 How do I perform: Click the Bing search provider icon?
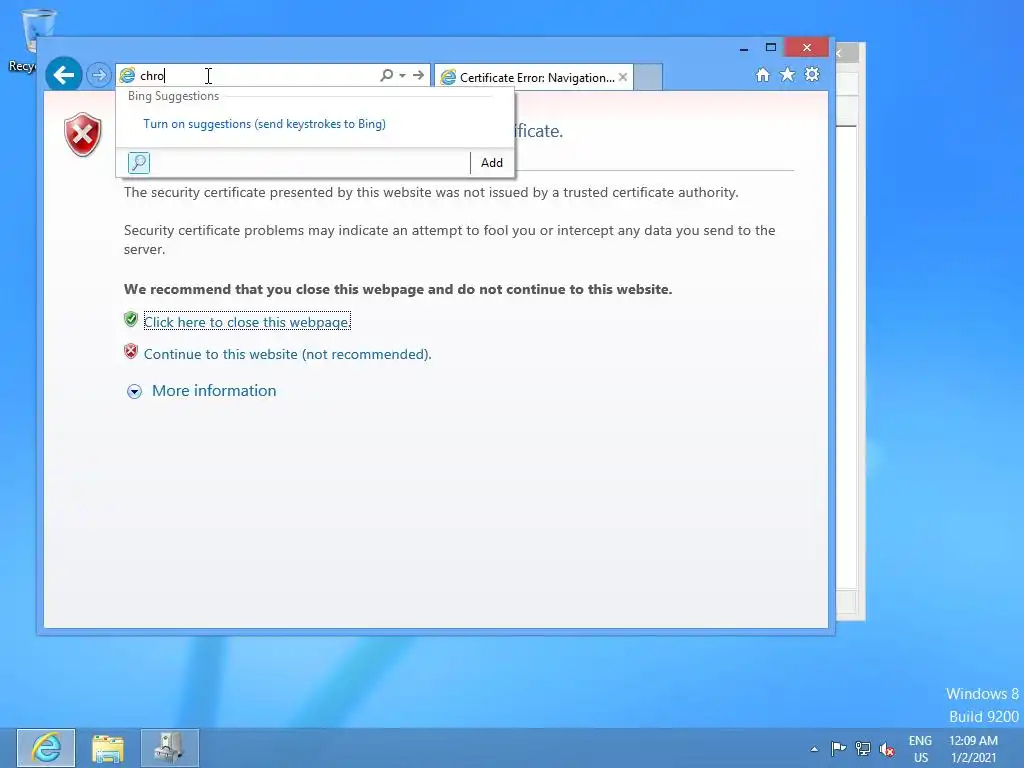138,163
